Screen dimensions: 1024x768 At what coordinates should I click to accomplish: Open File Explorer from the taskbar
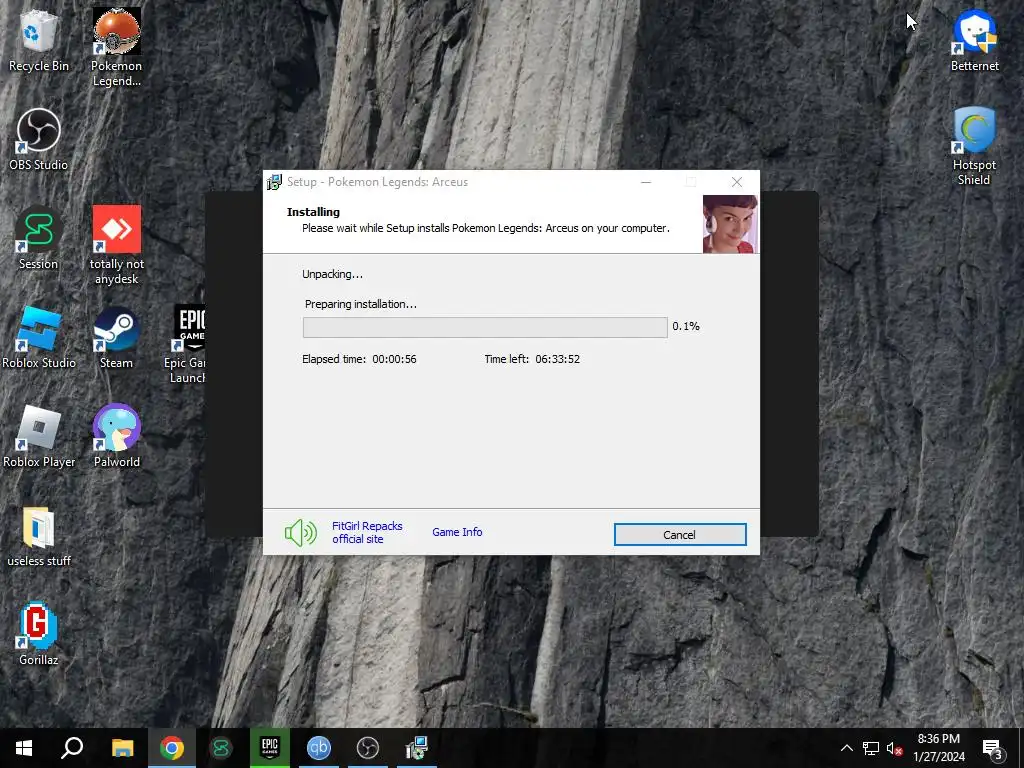coord(122,748)
